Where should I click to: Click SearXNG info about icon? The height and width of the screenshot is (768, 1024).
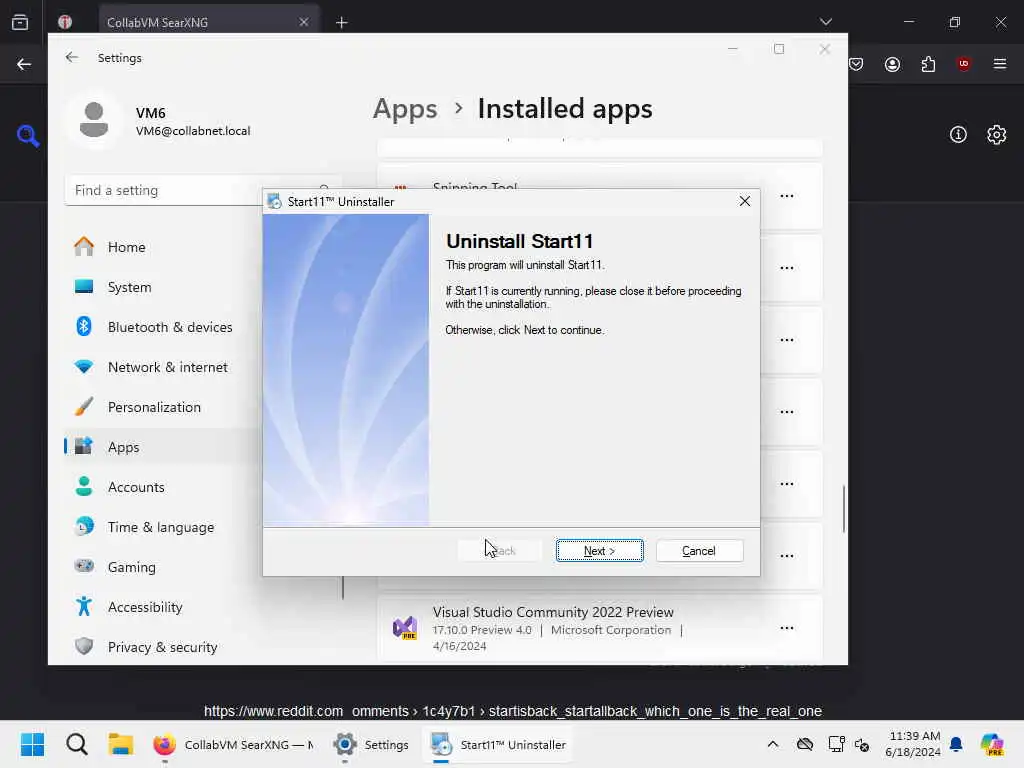pos(958,135)
